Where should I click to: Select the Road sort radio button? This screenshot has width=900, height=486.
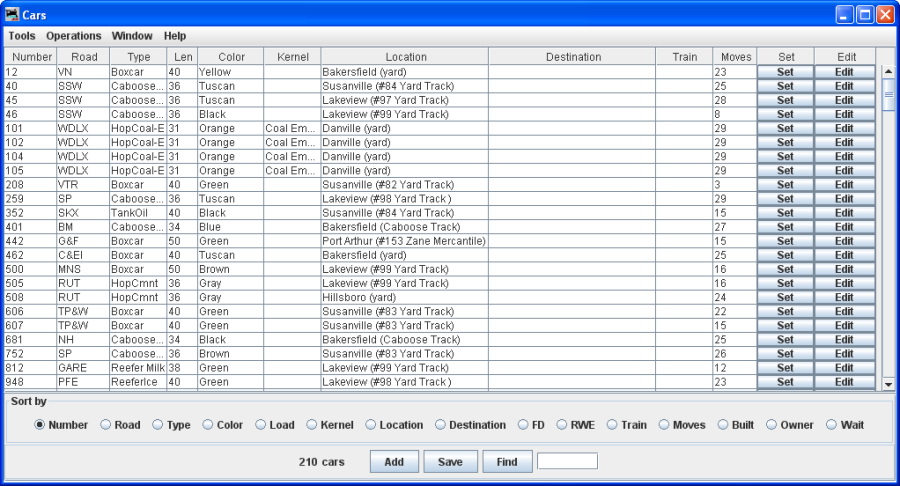[106, 425]
